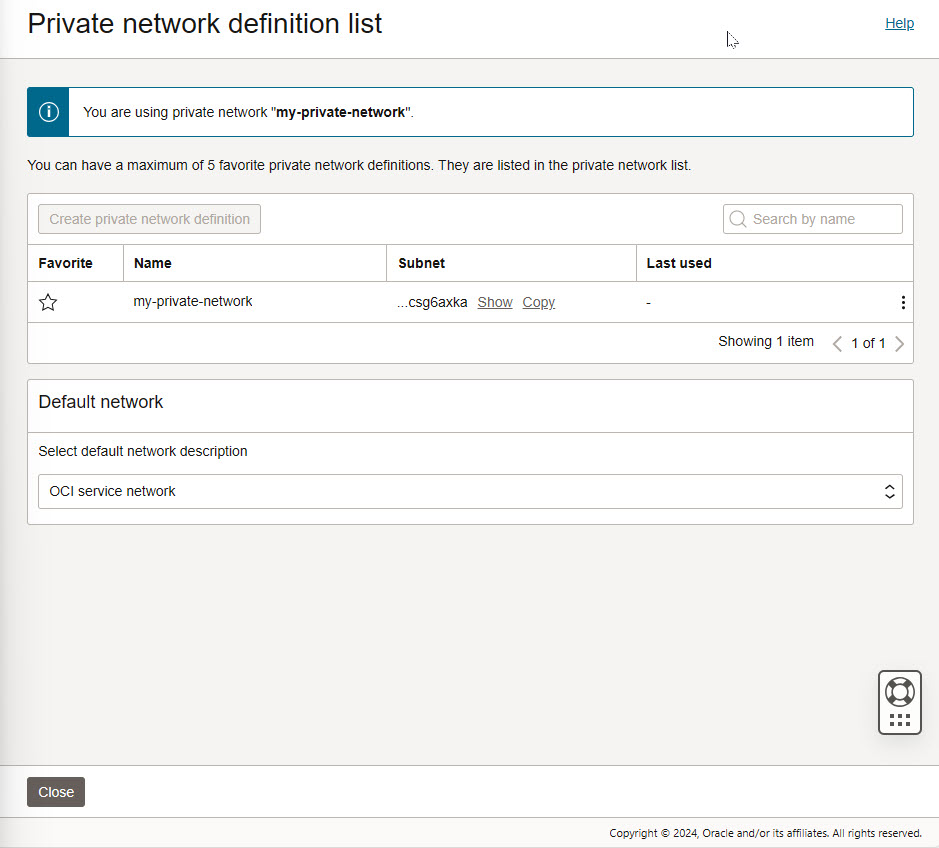The width and height of the screenshot is (939, 848).
Task: Select the my-private-network name cell
Action: 193,301
